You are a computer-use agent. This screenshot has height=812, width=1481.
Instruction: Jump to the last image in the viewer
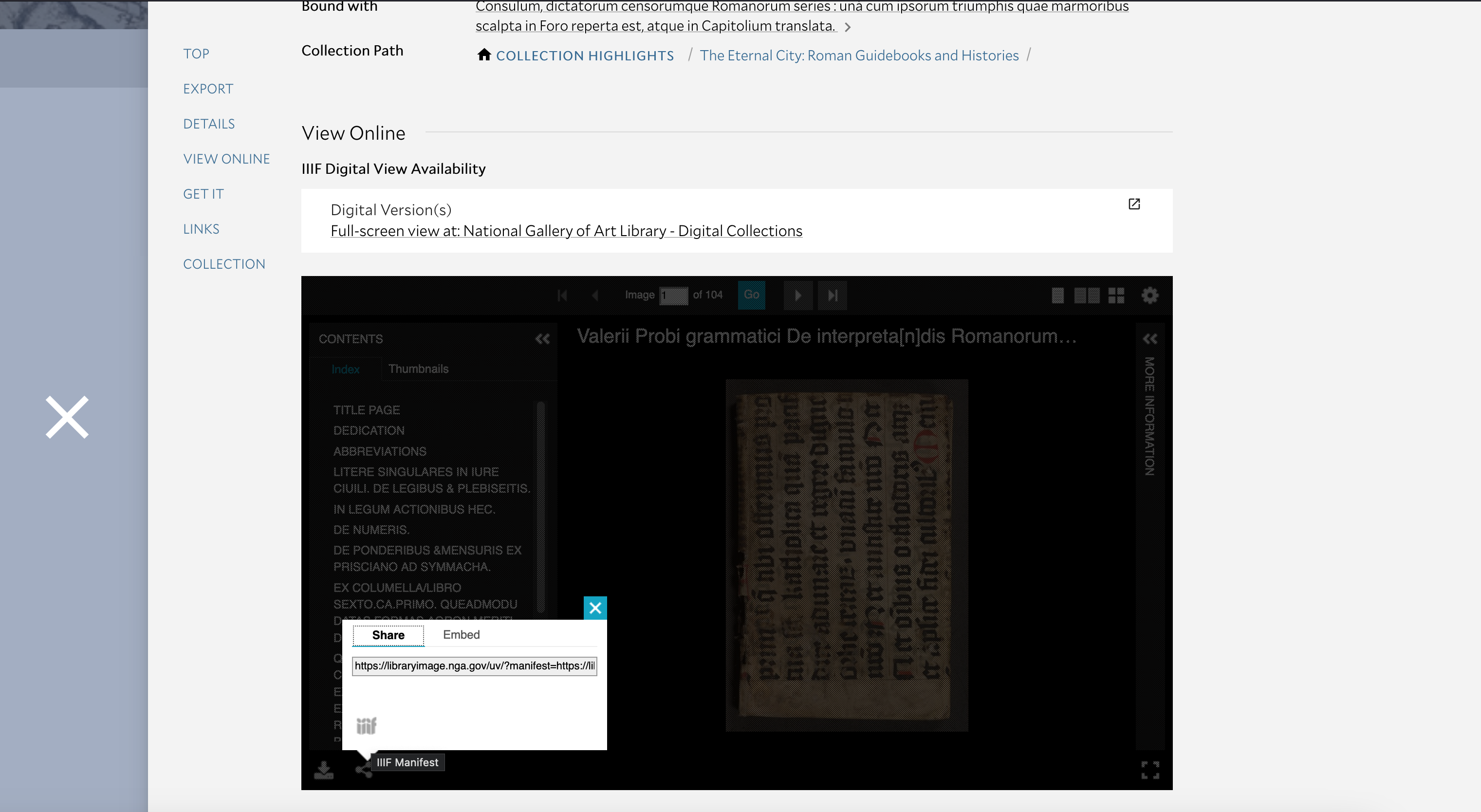[833, 295]
